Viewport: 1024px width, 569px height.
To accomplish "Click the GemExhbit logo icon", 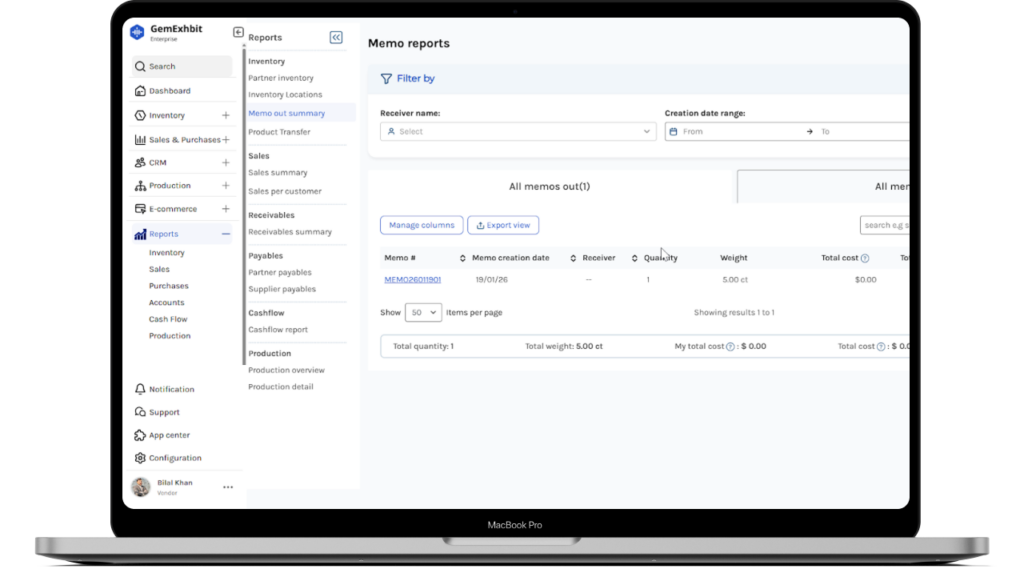I will click(x=138, y=32).
